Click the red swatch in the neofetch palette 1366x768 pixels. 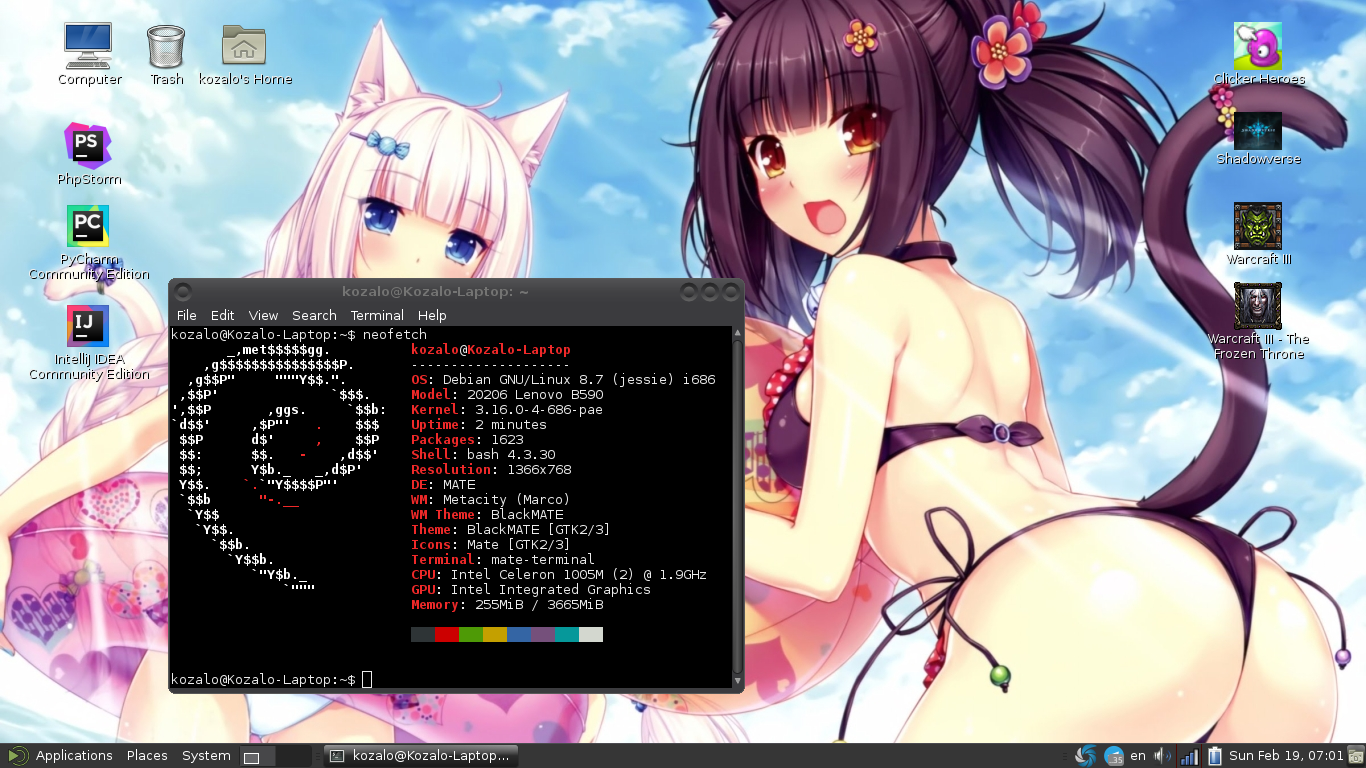pyautogui.click(x=447, y=634)
